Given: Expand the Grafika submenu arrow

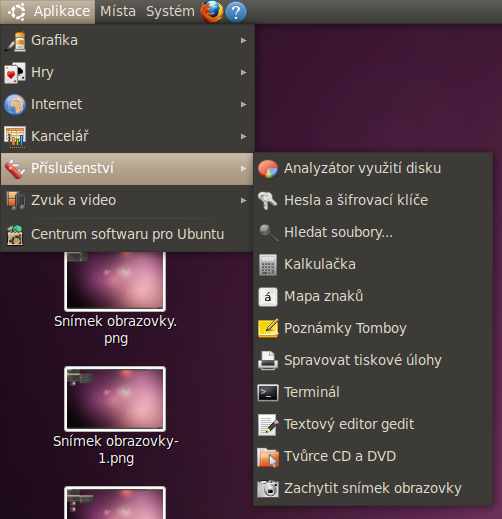Looking at the screenshot, I should coord(244,41).
